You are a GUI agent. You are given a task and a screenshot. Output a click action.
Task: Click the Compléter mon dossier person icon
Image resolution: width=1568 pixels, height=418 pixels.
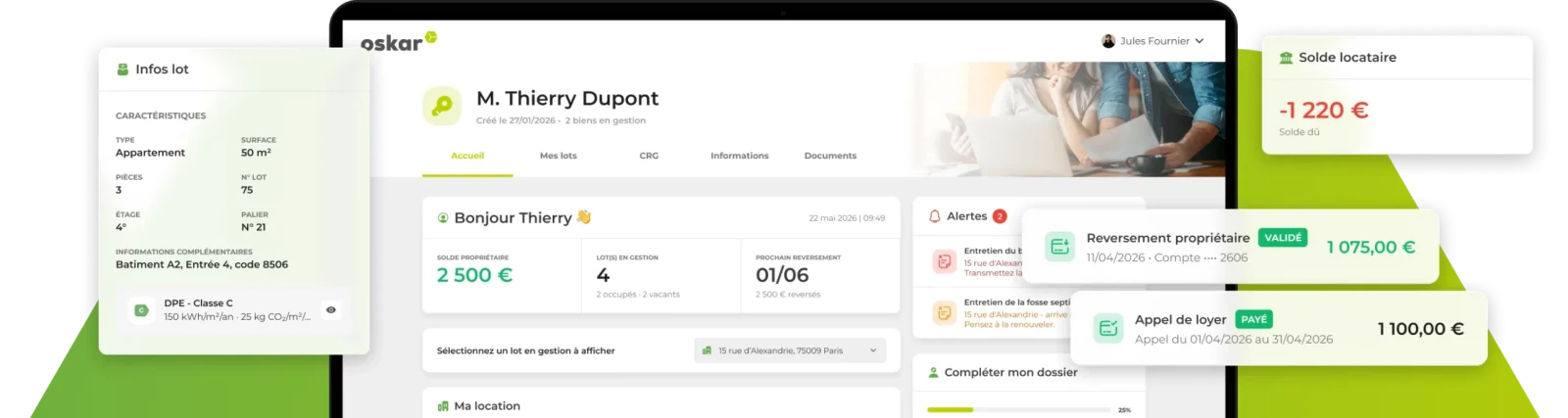pos(933,372)
